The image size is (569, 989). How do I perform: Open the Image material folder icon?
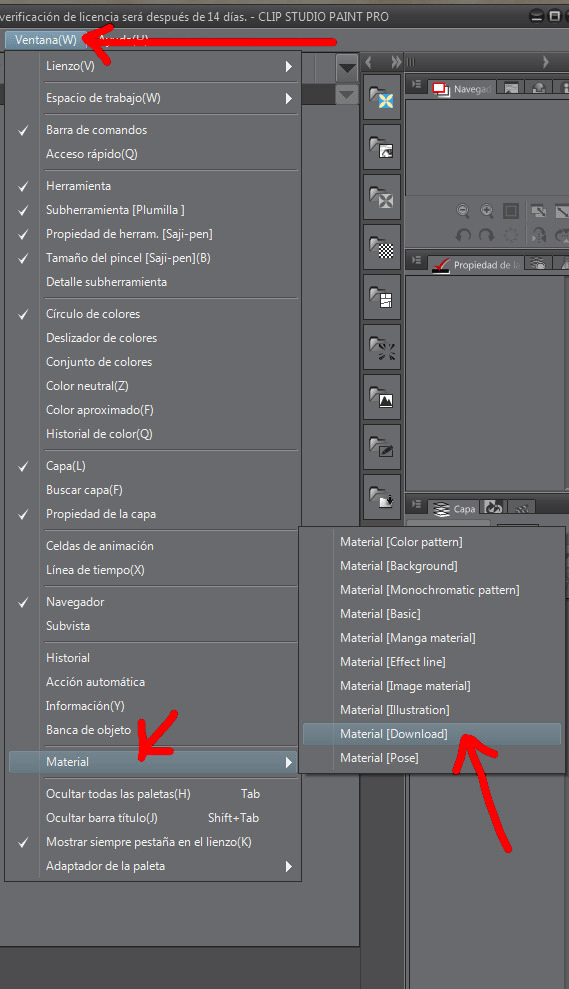click(382, 396)
